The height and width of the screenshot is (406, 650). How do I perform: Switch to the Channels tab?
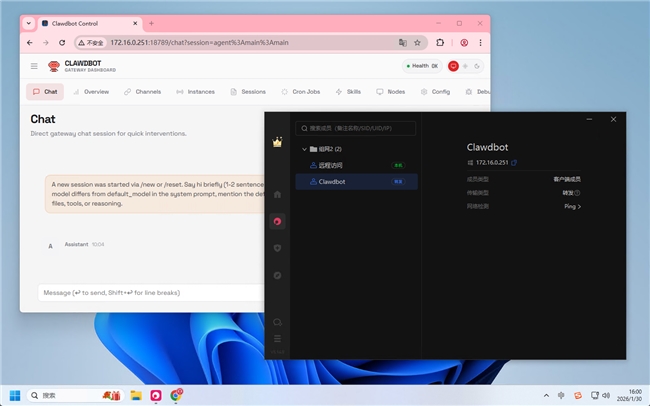point(142,92)
